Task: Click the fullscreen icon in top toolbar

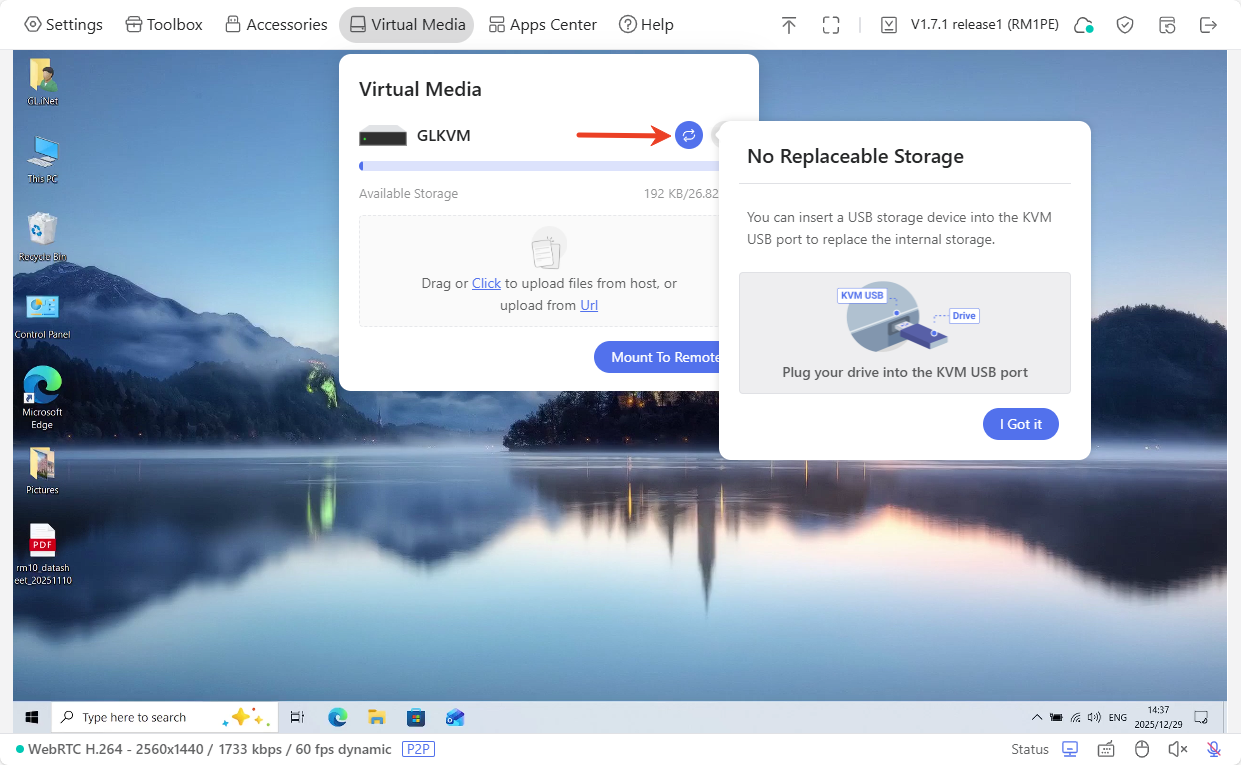Action: 831,24
